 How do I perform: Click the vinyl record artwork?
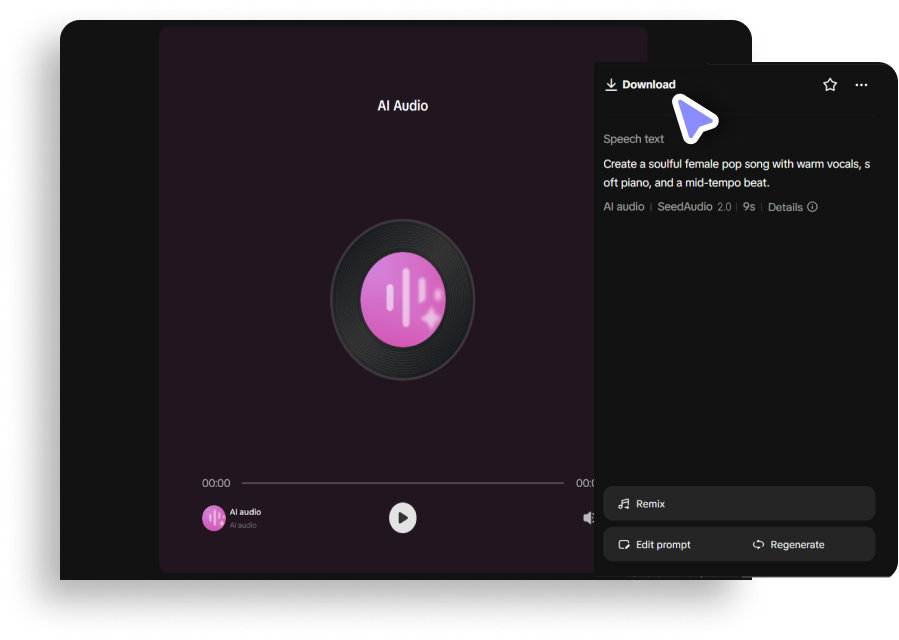(402, 299)
